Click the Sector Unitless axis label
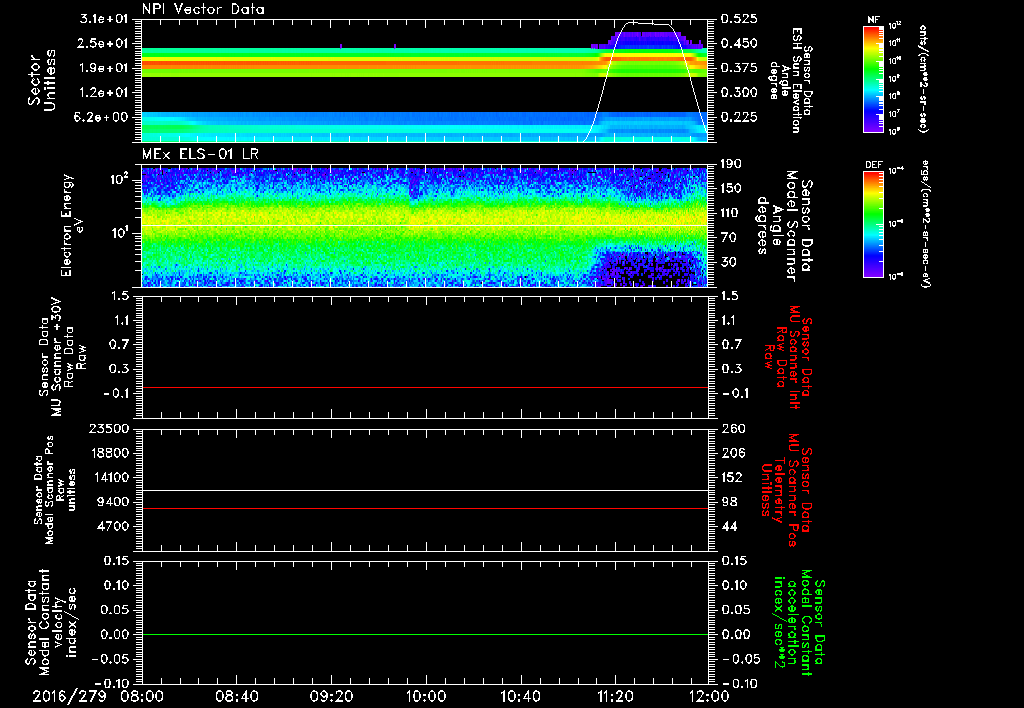1024x708 pixels. tap(40, 80)
